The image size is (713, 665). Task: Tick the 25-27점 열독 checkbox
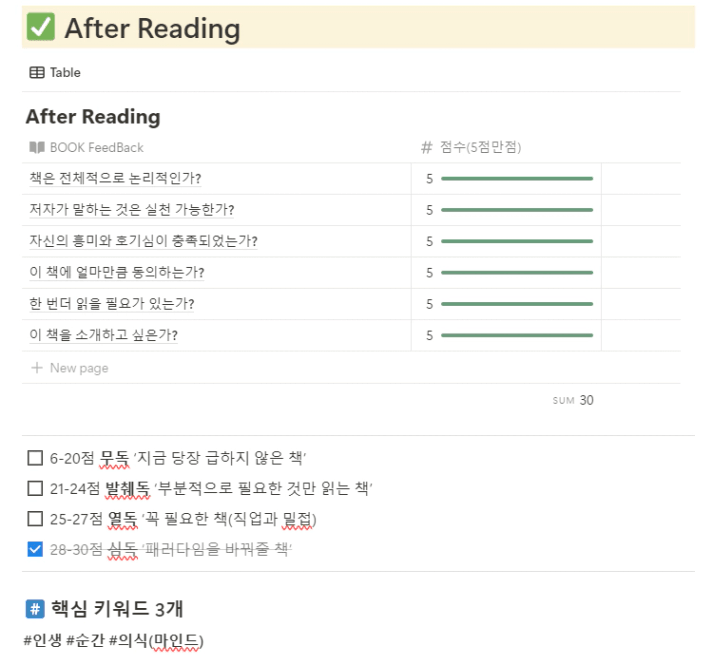point(35,519)
